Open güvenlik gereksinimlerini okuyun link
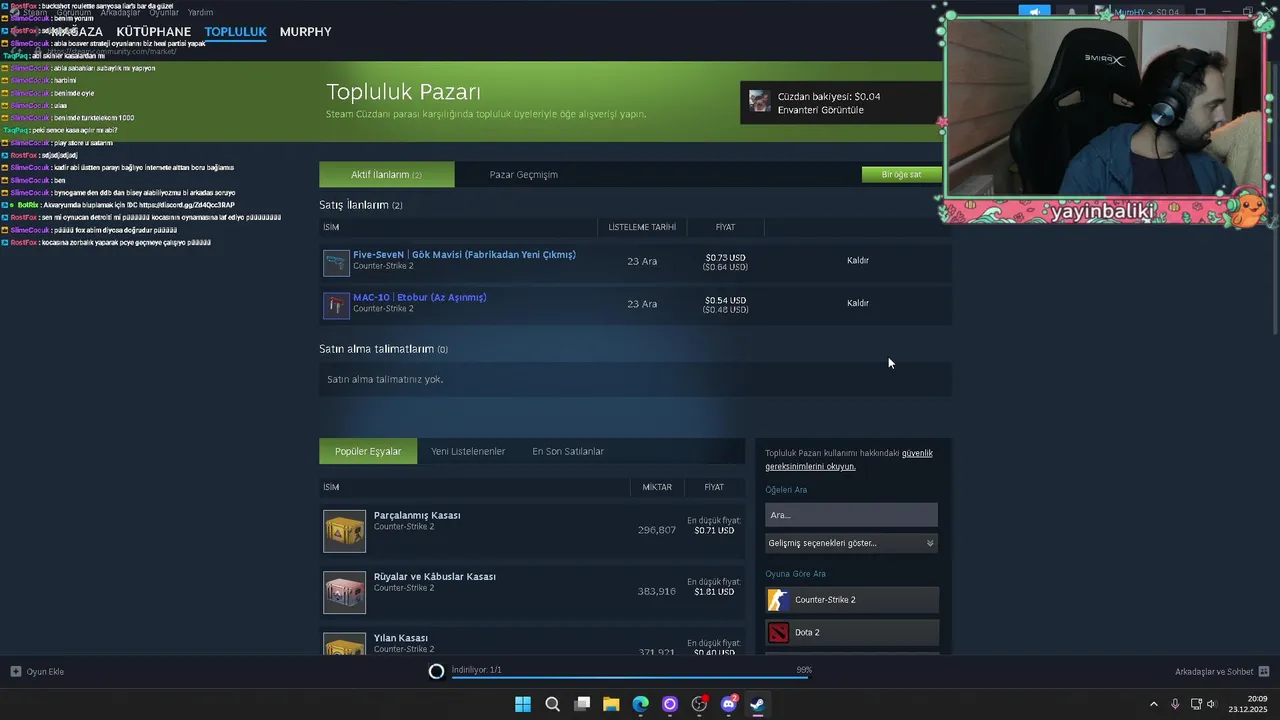 click(849, 460)
